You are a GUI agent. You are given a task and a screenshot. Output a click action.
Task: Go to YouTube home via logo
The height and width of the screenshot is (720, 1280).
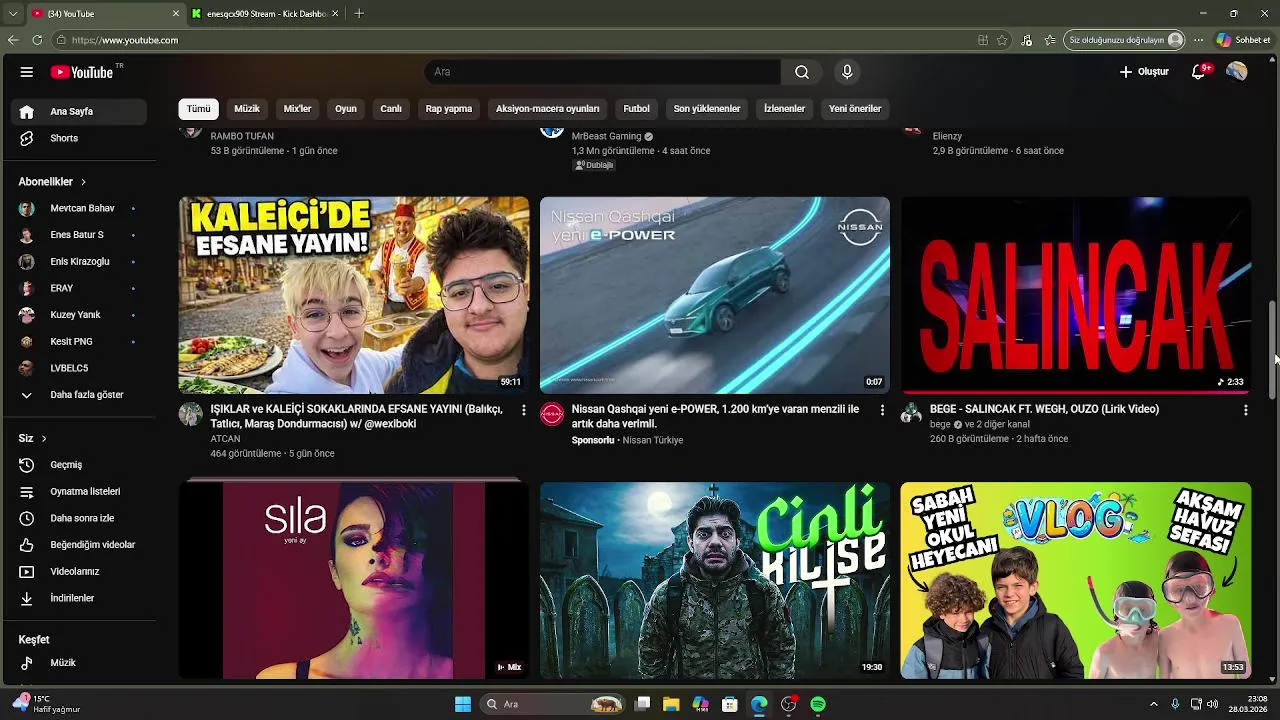tap(82, 72)
